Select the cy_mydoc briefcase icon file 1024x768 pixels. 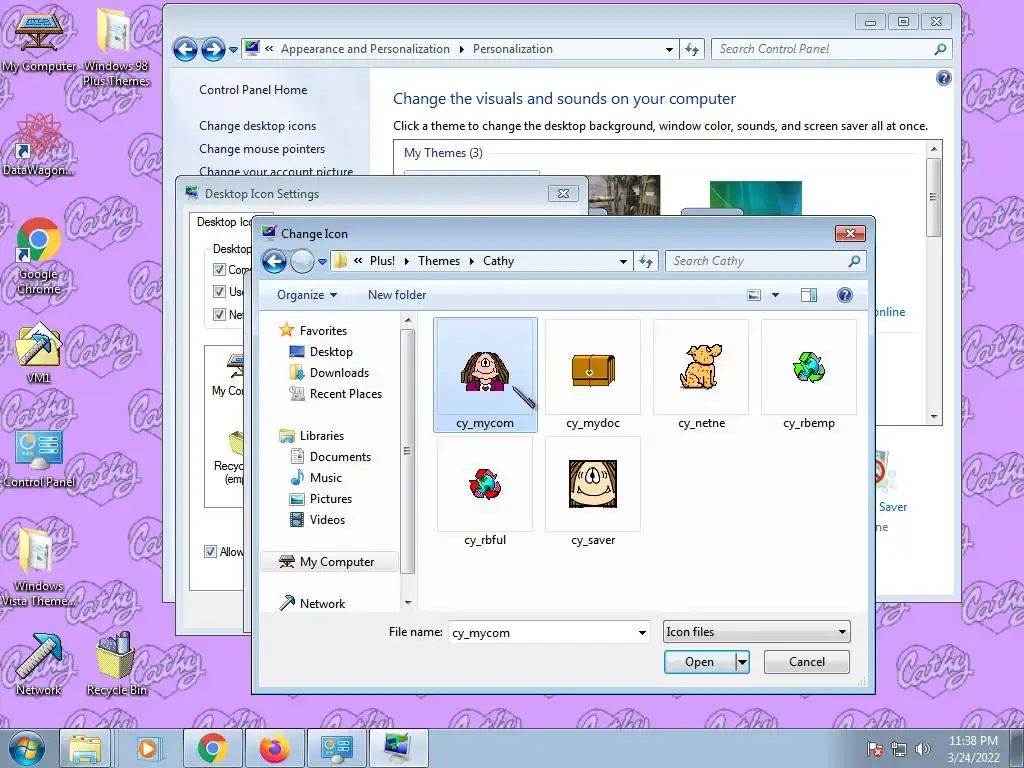(593, 375)
